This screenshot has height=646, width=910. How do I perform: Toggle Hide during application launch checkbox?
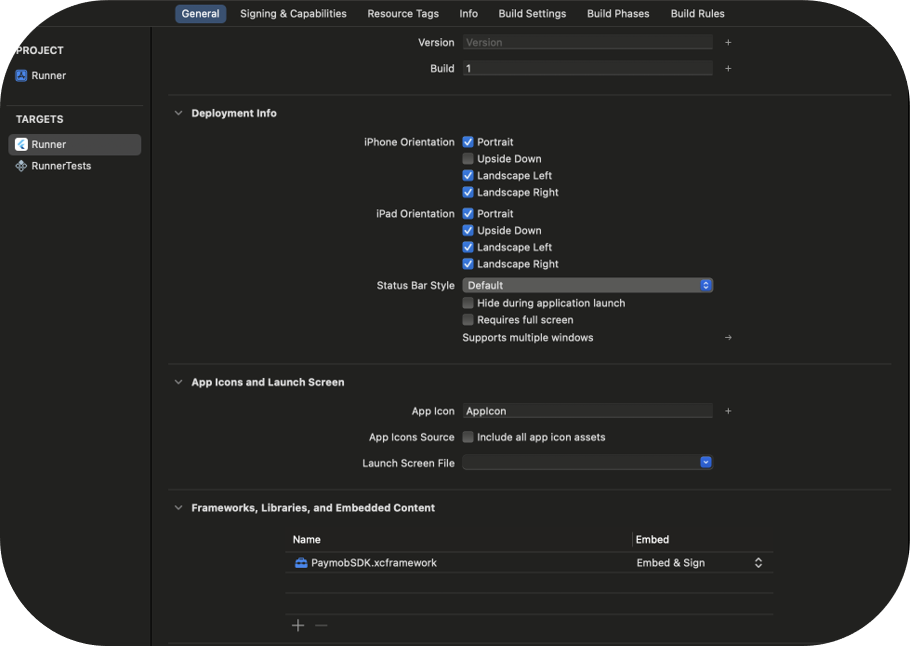pyautogui.click(x=468, y=303)
